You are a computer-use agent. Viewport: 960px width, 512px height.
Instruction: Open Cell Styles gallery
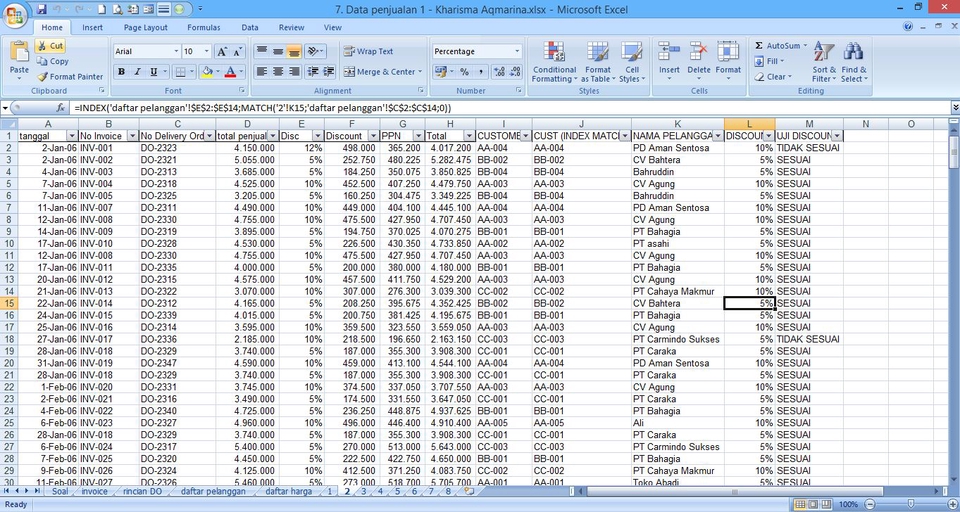click(x=632, y=62)
